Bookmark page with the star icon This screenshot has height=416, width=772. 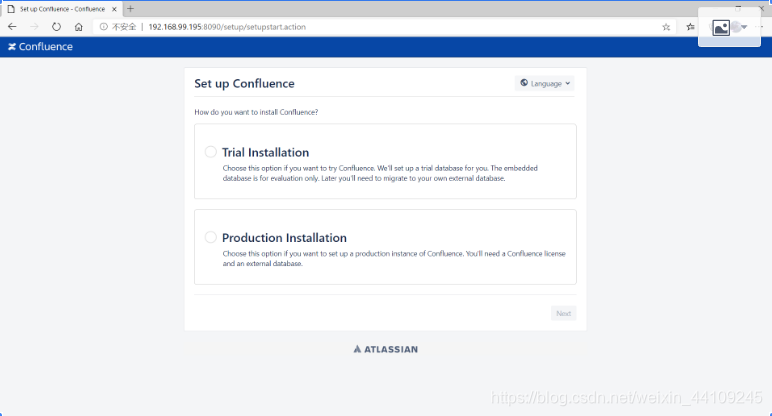pos(666,27)
